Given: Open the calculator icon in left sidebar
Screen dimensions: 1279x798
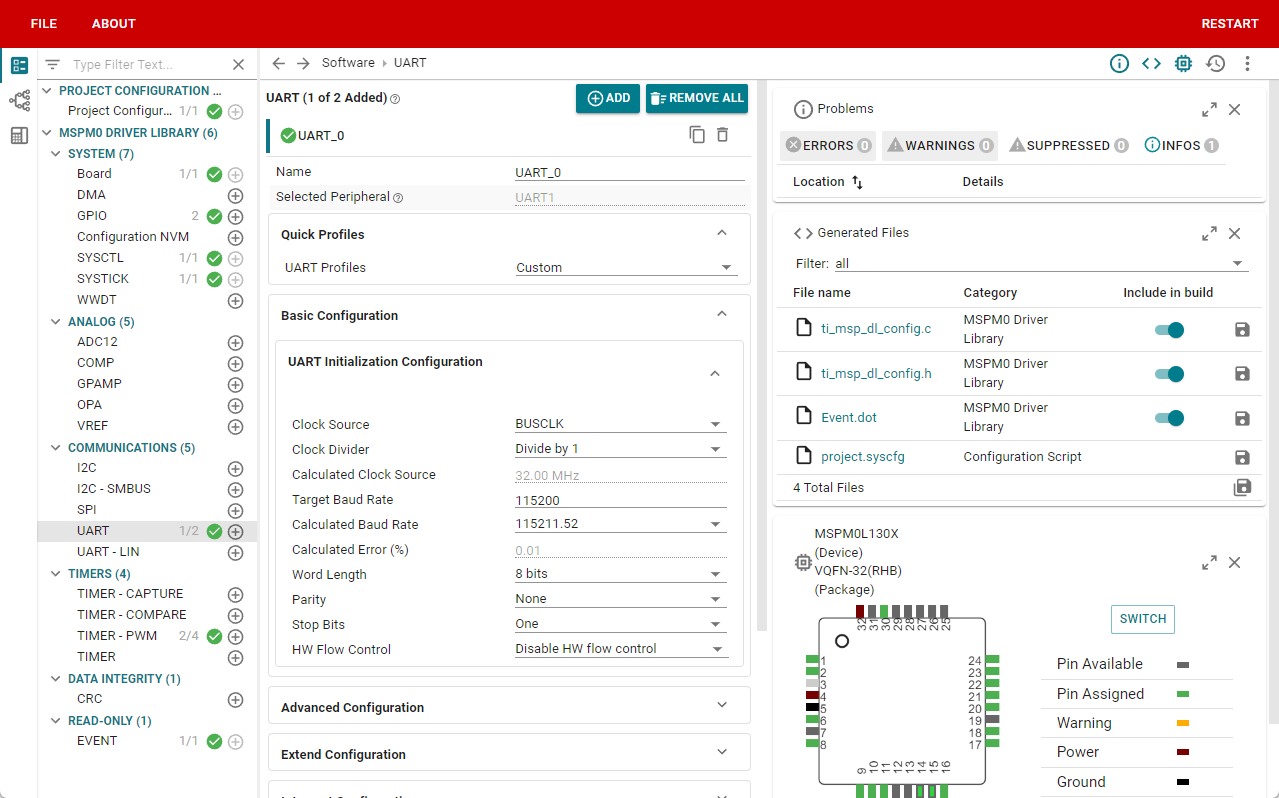Looking at the screenshot, I should tap(19, 136).
